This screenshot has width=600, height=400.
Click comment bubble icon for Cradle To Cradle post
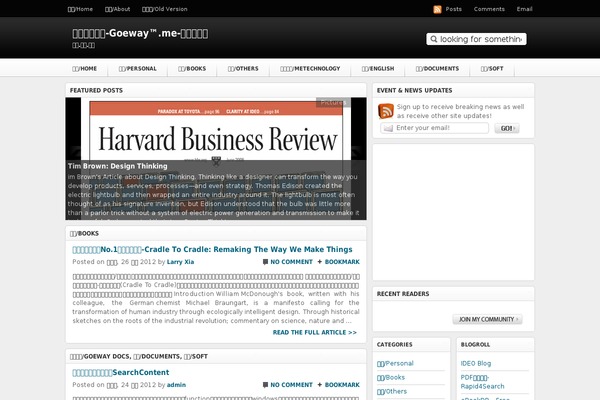coord(265,262)
